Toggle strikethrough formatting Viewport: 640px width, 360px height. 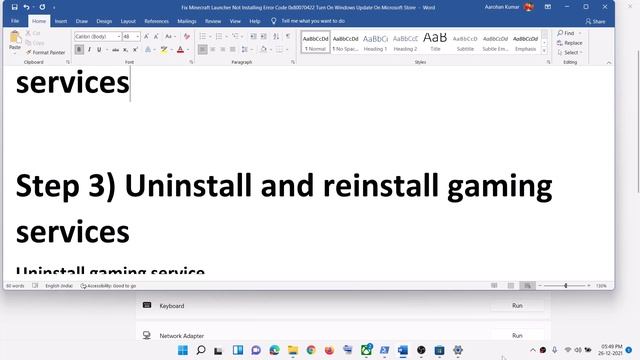(x=116, y=50)
